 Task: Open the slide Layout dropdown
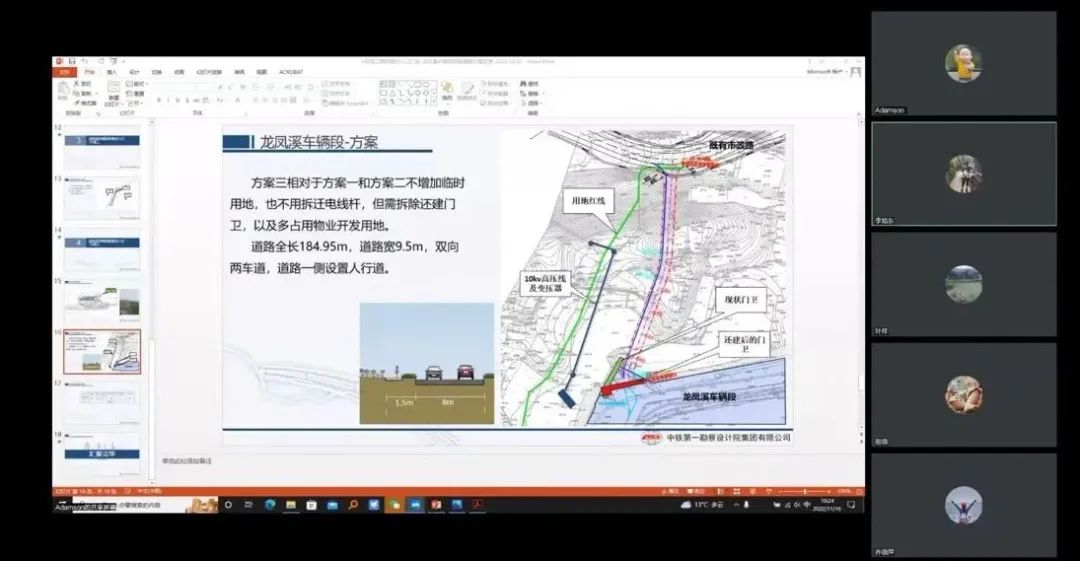coord(136,83)
